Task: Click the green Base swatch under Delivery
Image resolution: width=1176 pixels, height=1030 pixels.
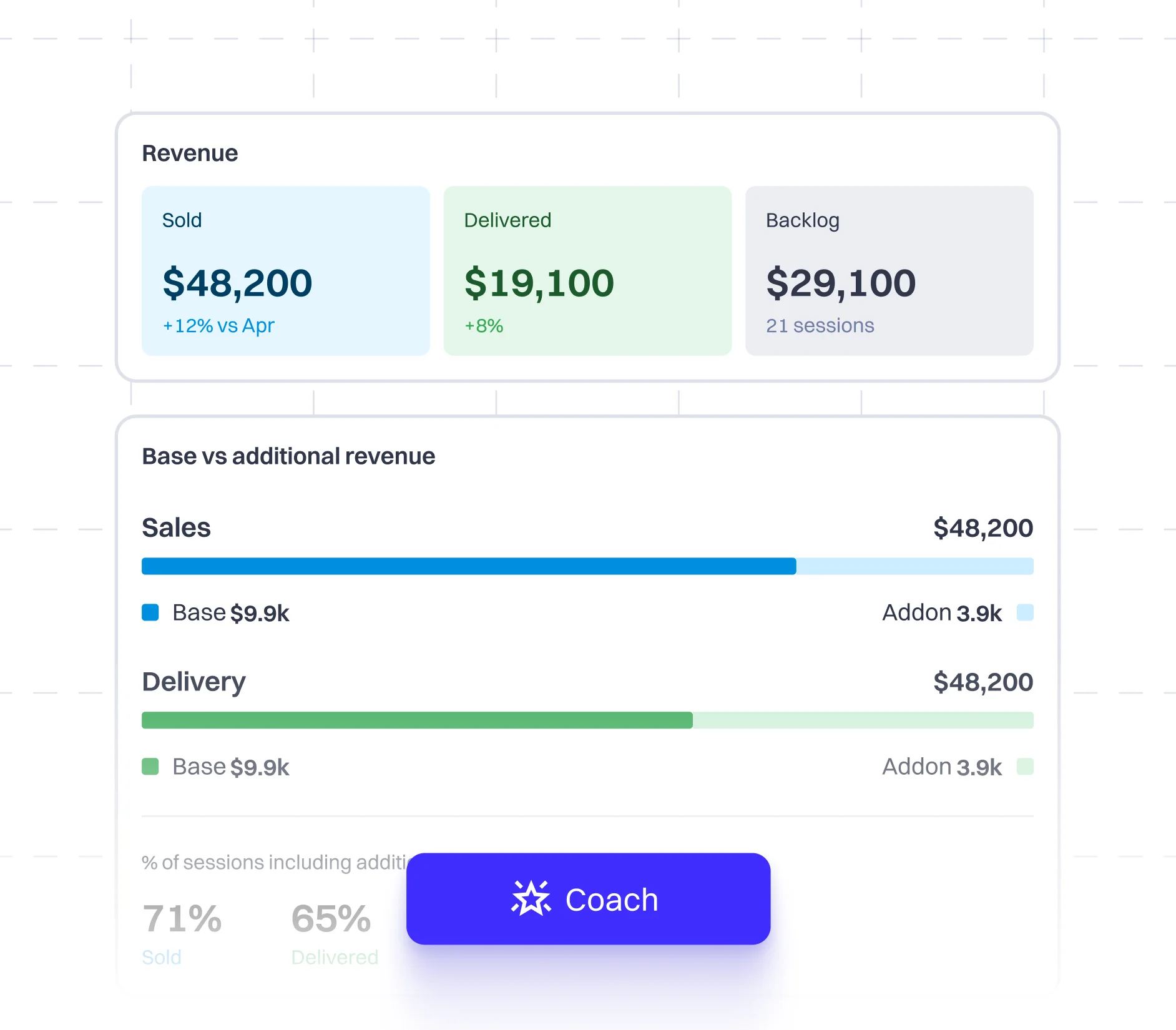Action: 150,767
